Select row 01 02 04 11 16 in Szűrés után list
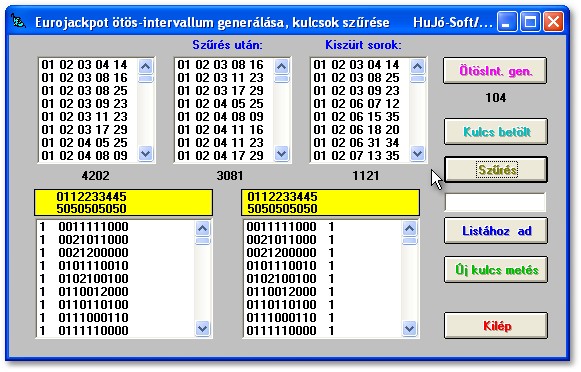Viewport: 581px width, 372px height. point(223,130)
